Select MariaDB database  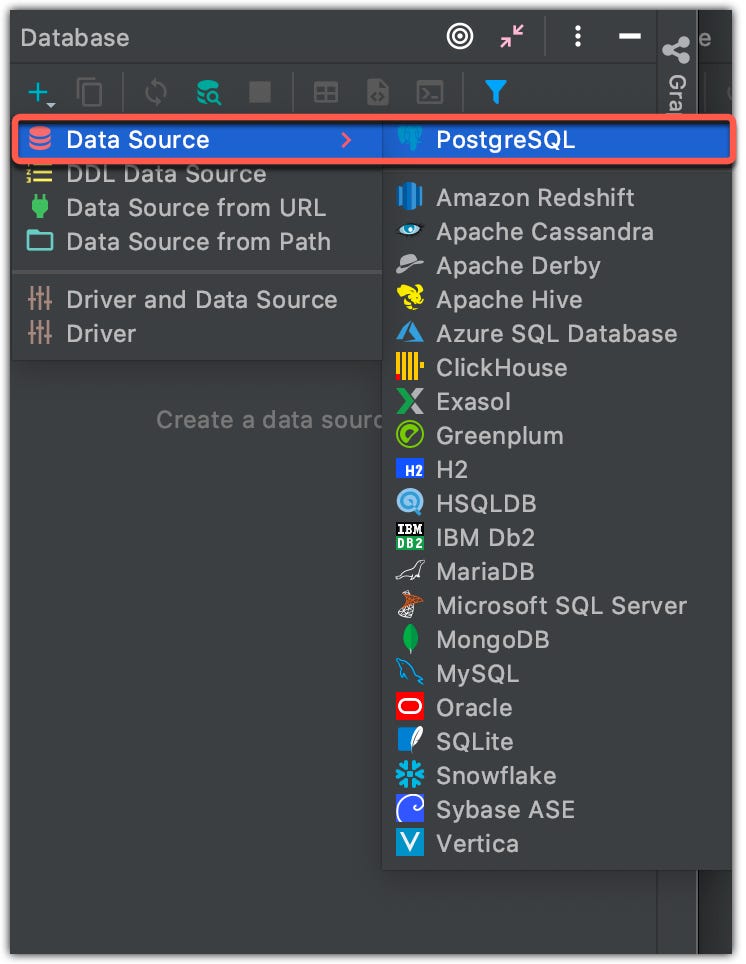[556, 572]
